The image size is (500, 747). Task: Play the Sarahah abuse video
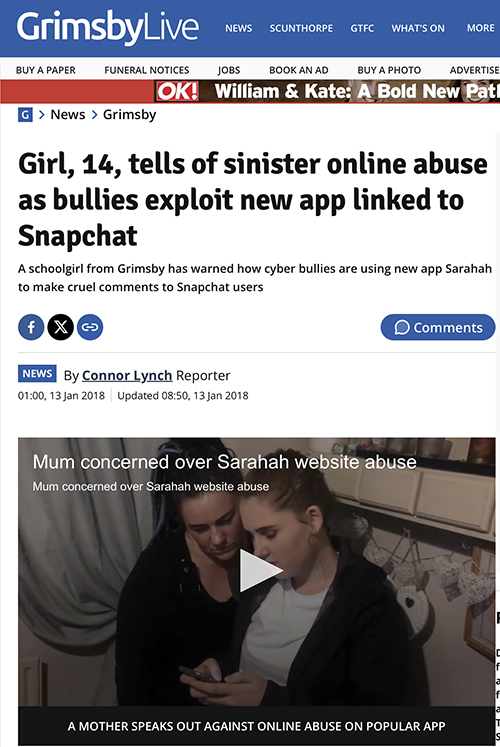(x=260, y=571)
